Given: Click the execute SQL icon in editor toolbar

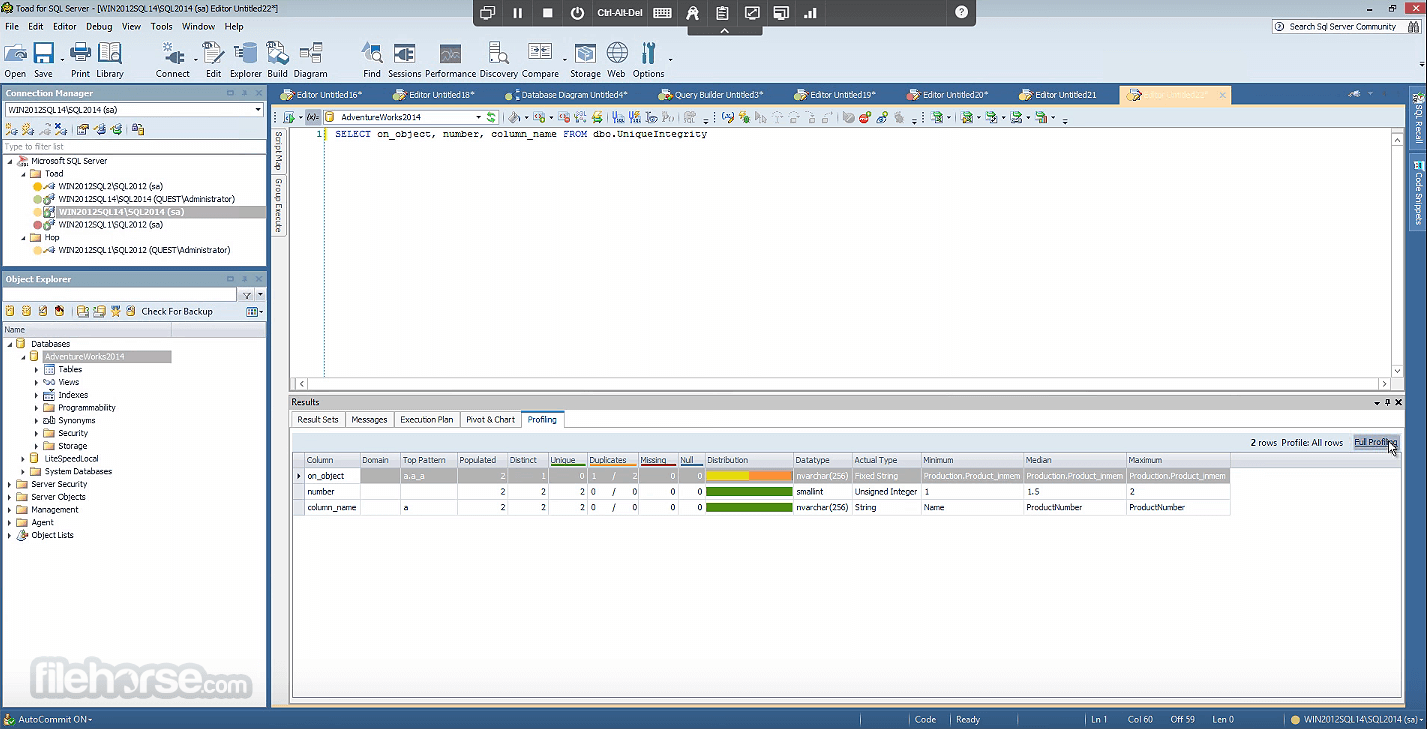Looking at the screenshot, I should pos(288,117).
